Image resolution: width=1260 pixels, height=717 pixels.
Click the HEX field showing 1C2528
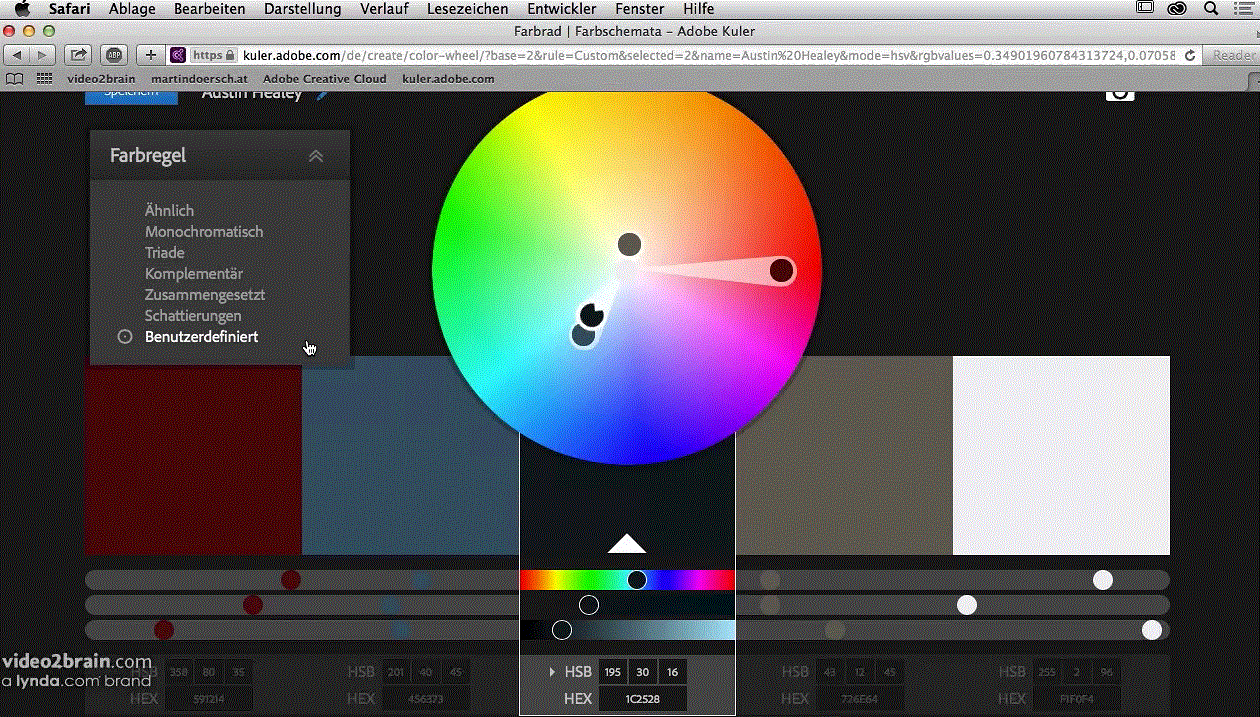pyautogui.click(x=643, y=699)
